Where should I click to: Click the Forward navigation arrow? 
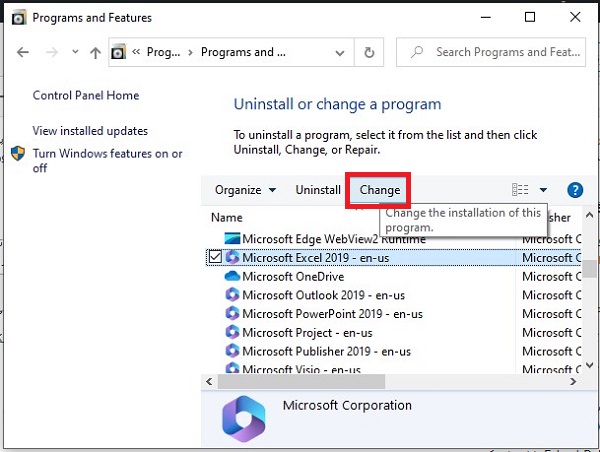click(52, 52)
